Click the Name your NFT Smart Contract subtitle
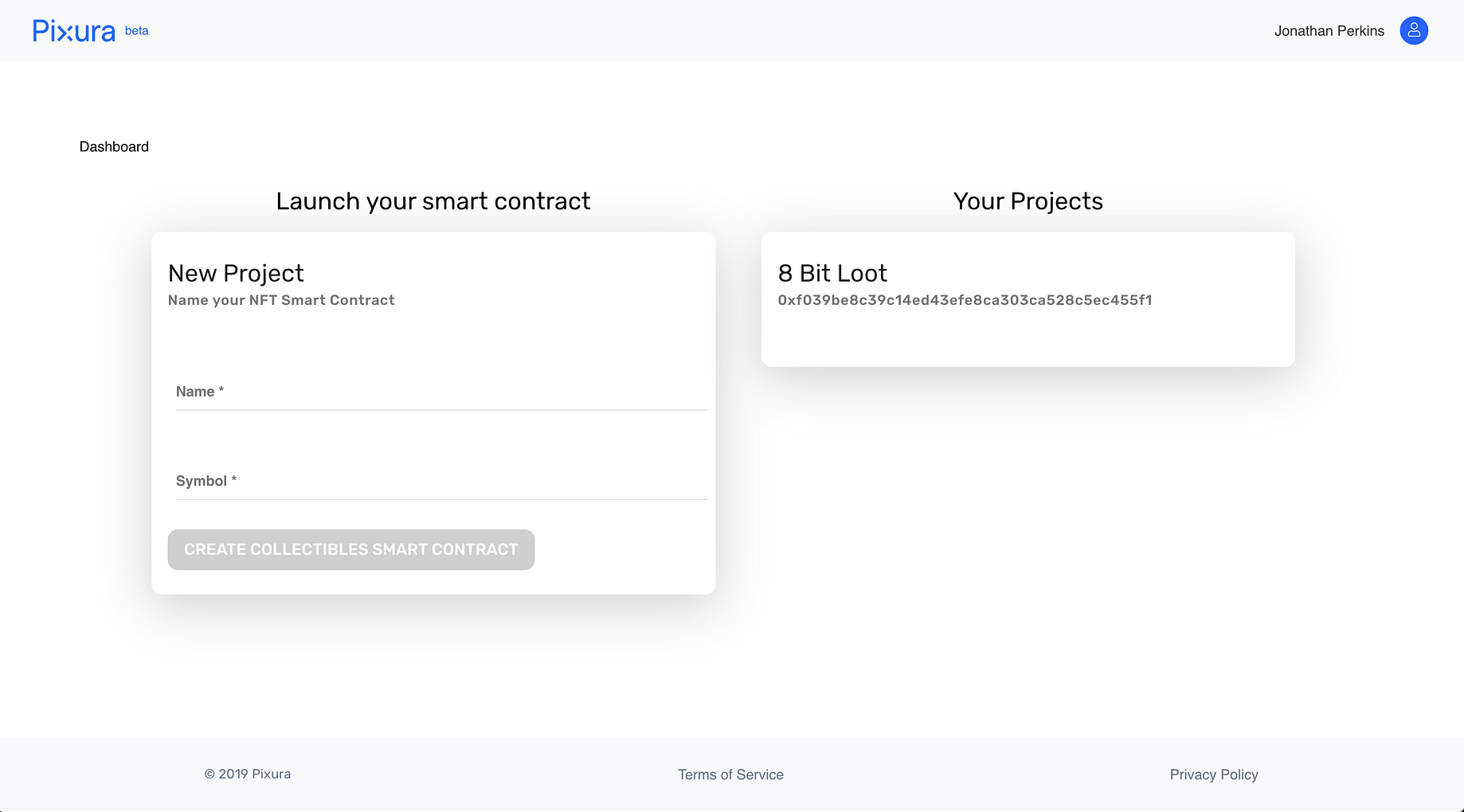Image resolution: width=1464 pixels, height=812 pixels. [281, 300]
